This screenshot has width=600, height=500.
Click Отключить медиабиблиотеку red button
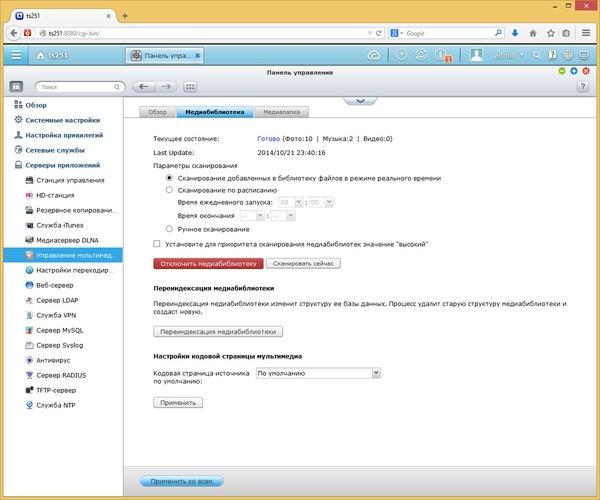click(x=208, y=264)
